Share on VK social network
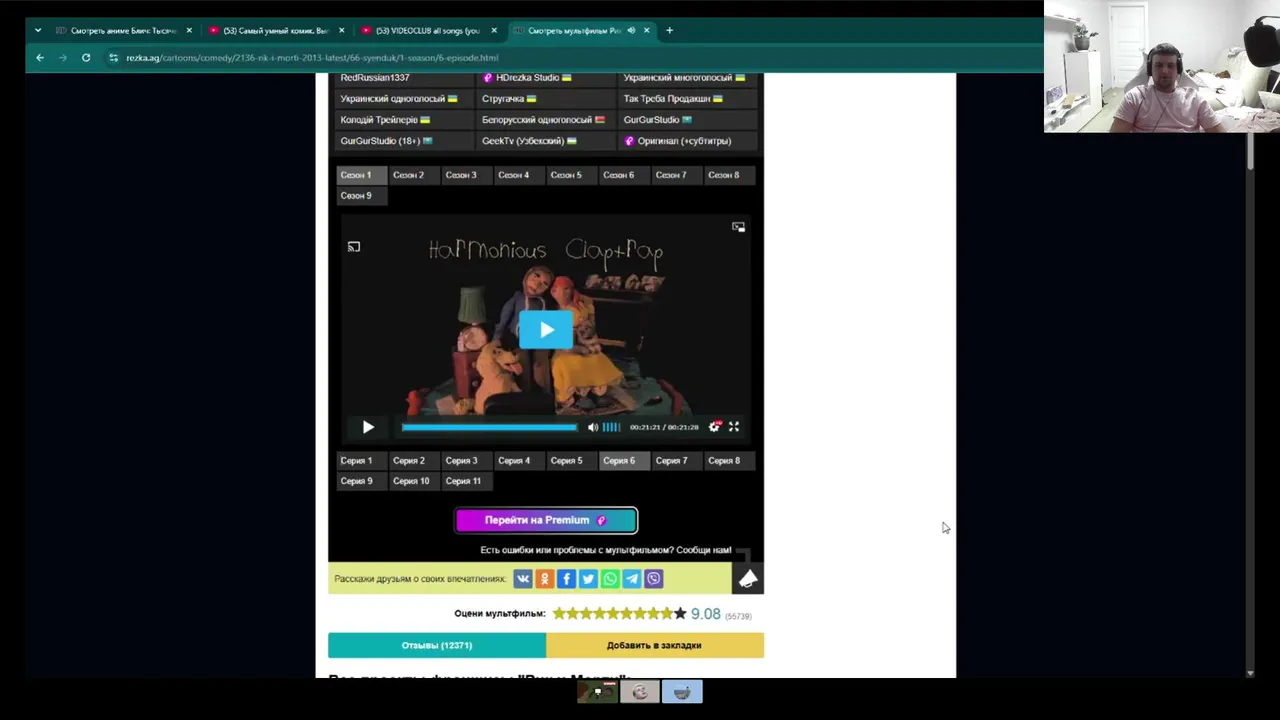The image size is (1280, 720). 523,579
